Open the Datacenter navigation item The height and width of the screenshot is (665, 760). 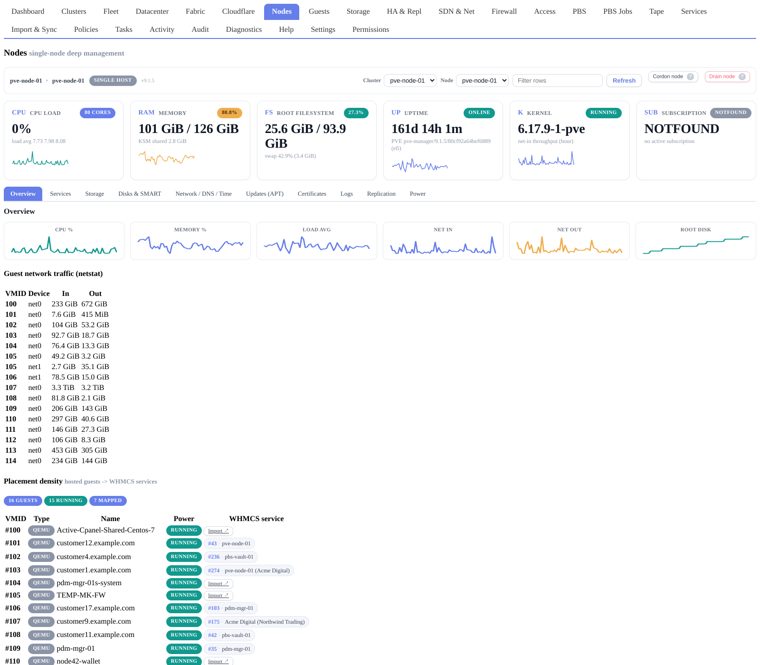pos(152,11)
